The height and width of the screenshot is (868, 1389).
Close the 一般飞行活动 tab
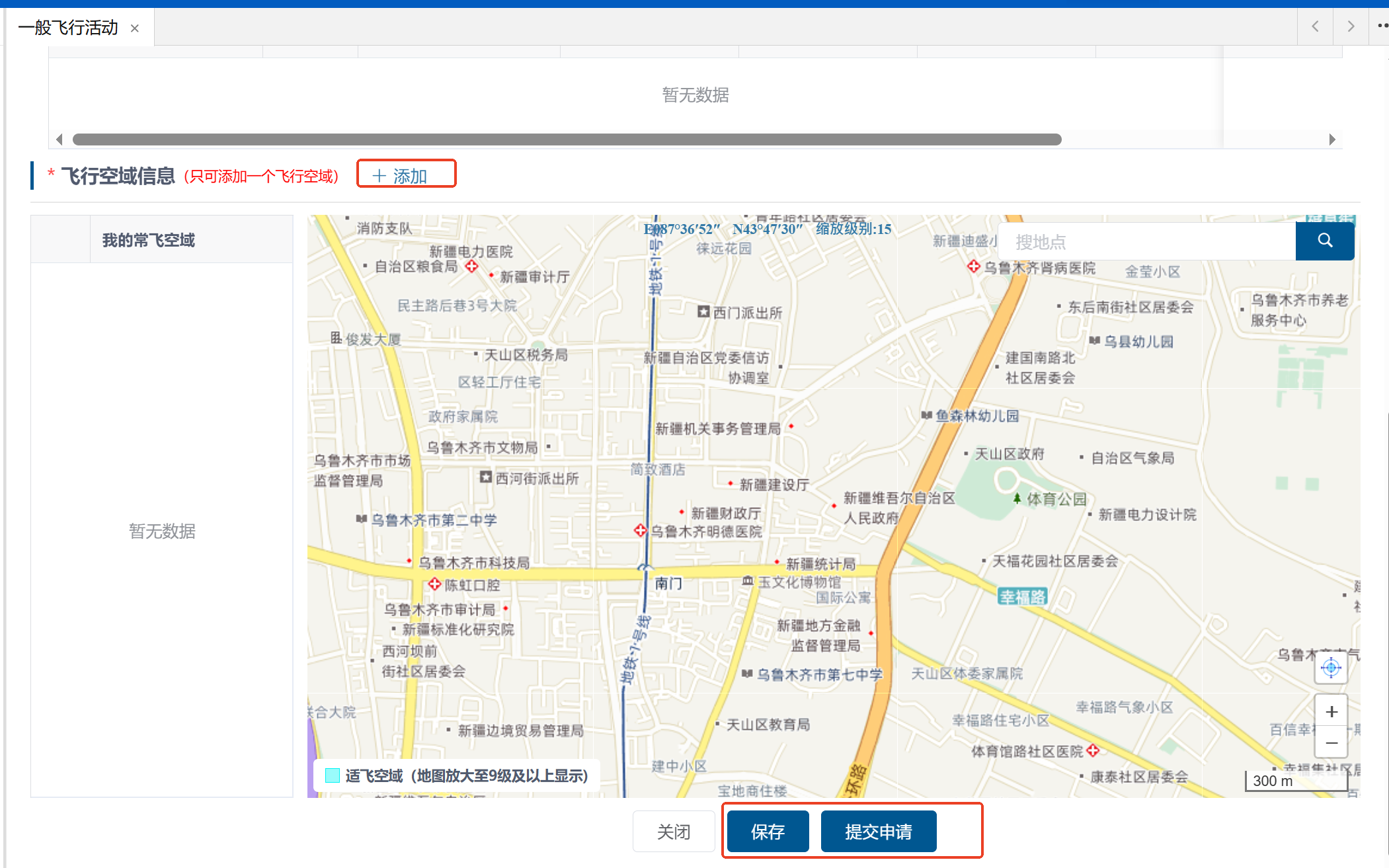[135, 28]
